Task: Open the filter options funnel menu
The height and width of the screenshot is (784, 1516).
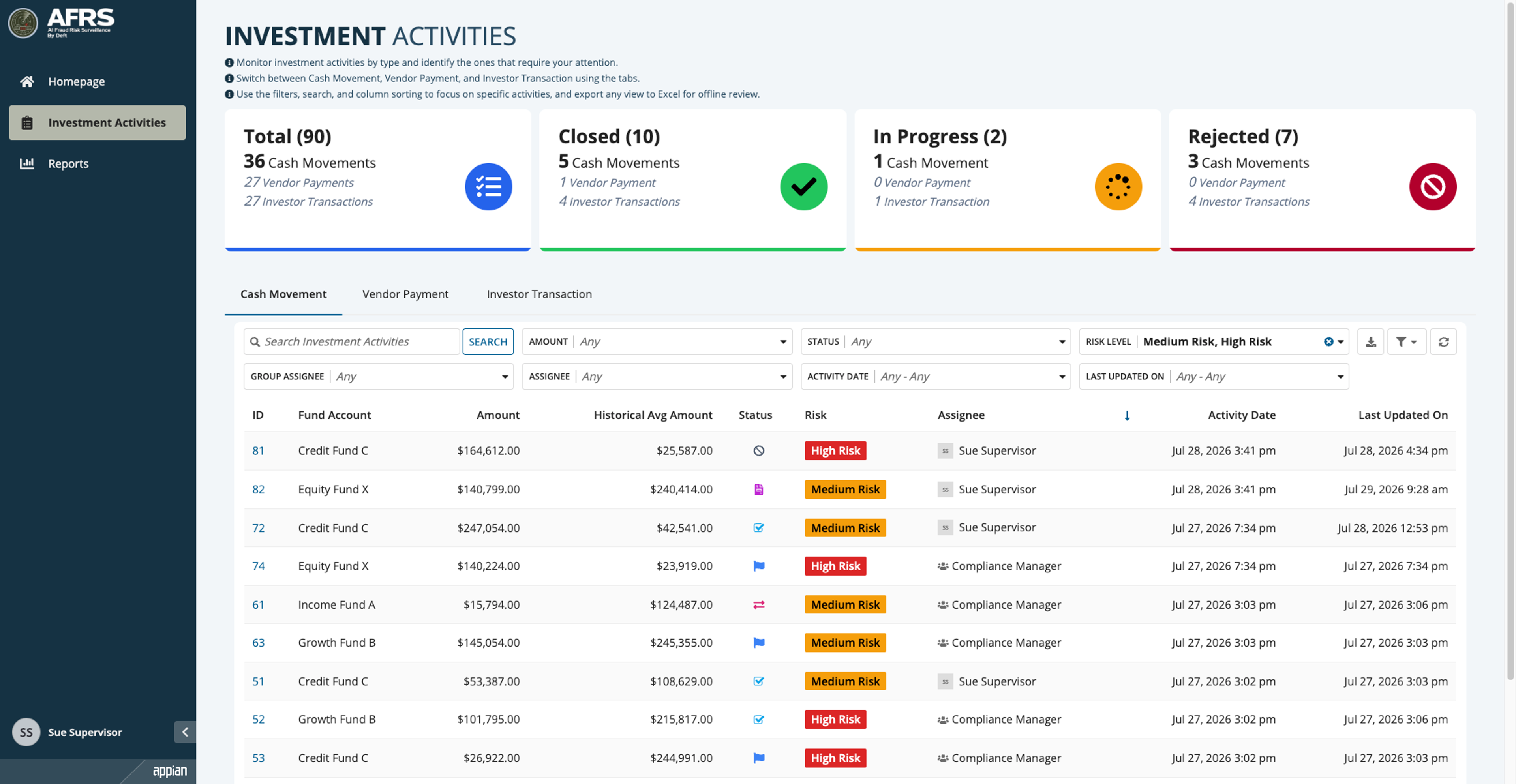Action: [x=1407, y=341]
